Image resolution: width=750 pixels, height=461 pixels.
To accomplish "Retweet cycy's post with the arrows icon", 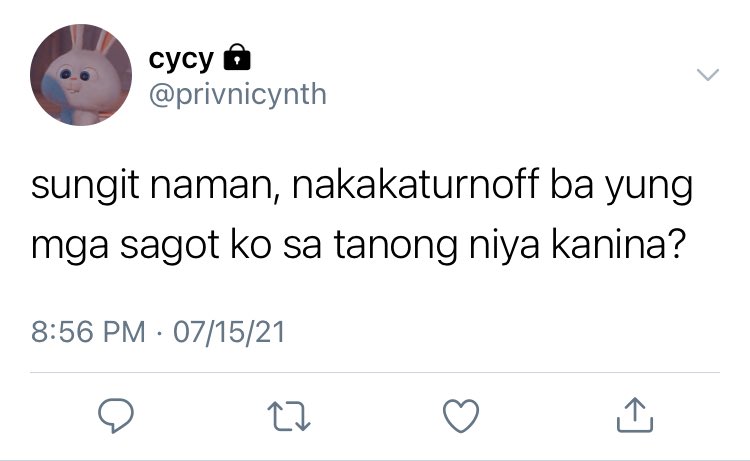I will (289, 416).
